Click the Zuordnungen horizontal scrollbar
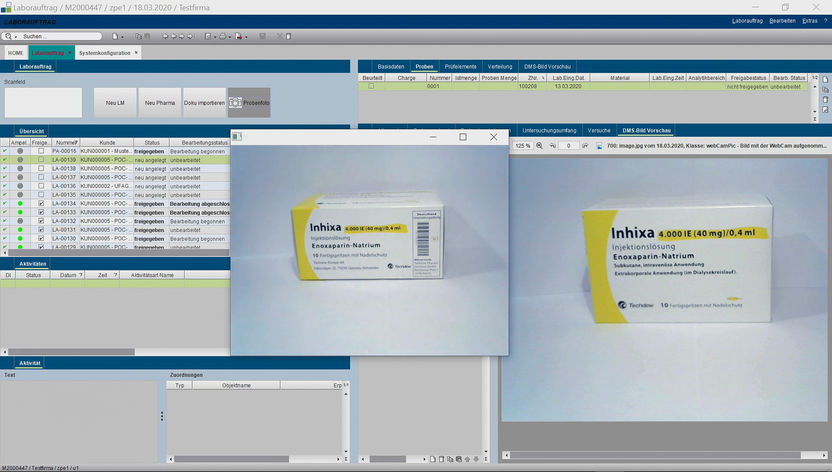 [231, 459]
